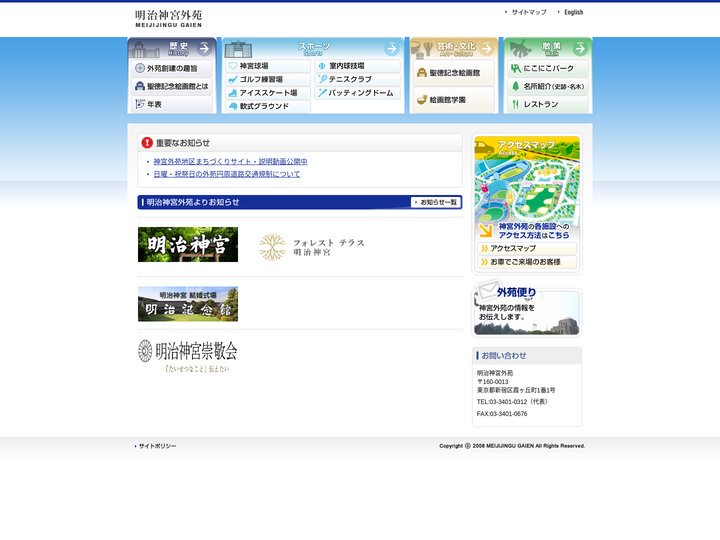Open 神宮外苑地区まちづくりサイト notice link
This screenshot has height=540, width=720.
pos(230,162)
